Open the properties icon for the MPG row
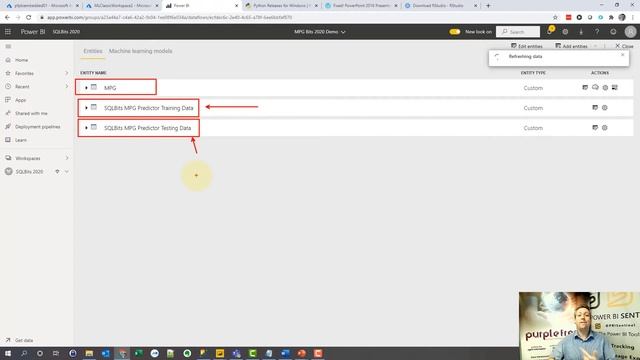Image resolution: width=640 pixels, height=360 pixels. (x=605, y=87)
